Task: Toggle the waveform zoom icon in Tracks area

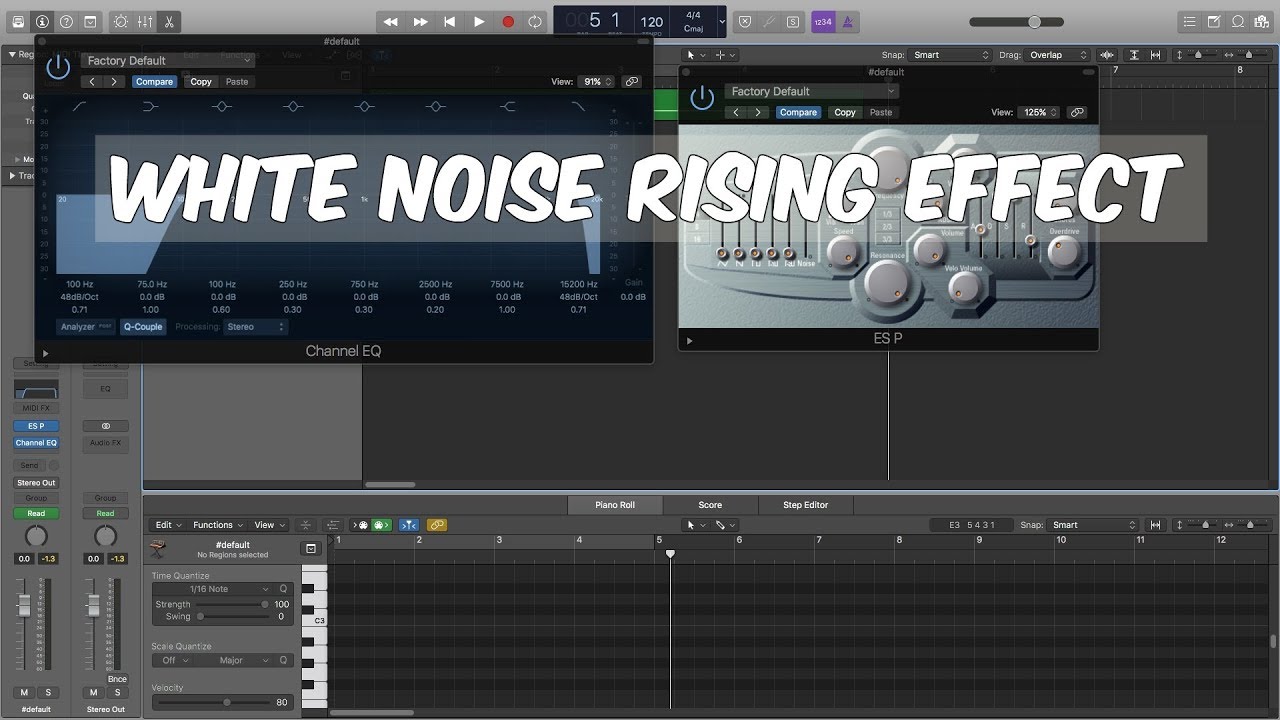Action: [1107, 55]
